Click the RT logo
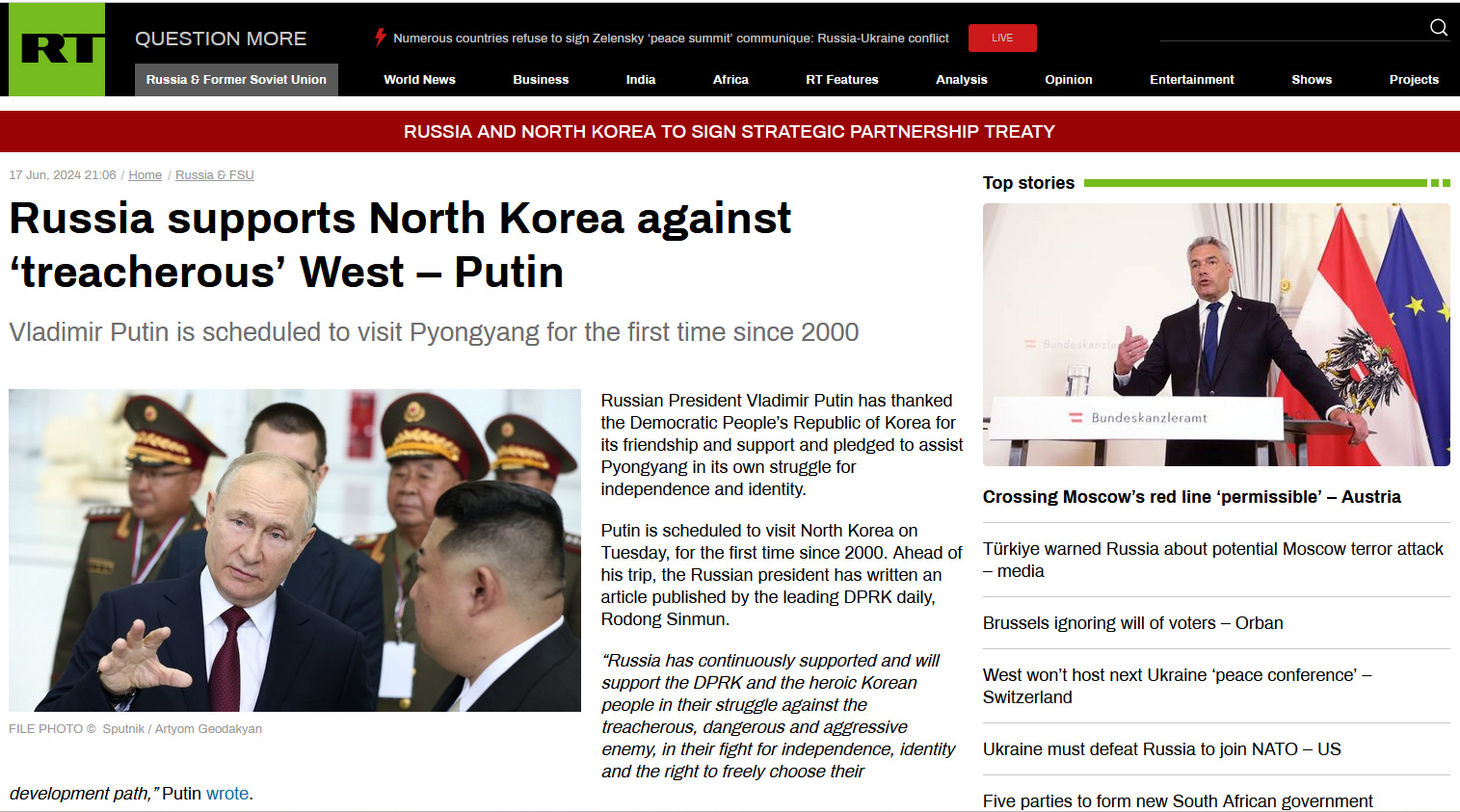1460x812 pixels. click(x=57, y=49)
